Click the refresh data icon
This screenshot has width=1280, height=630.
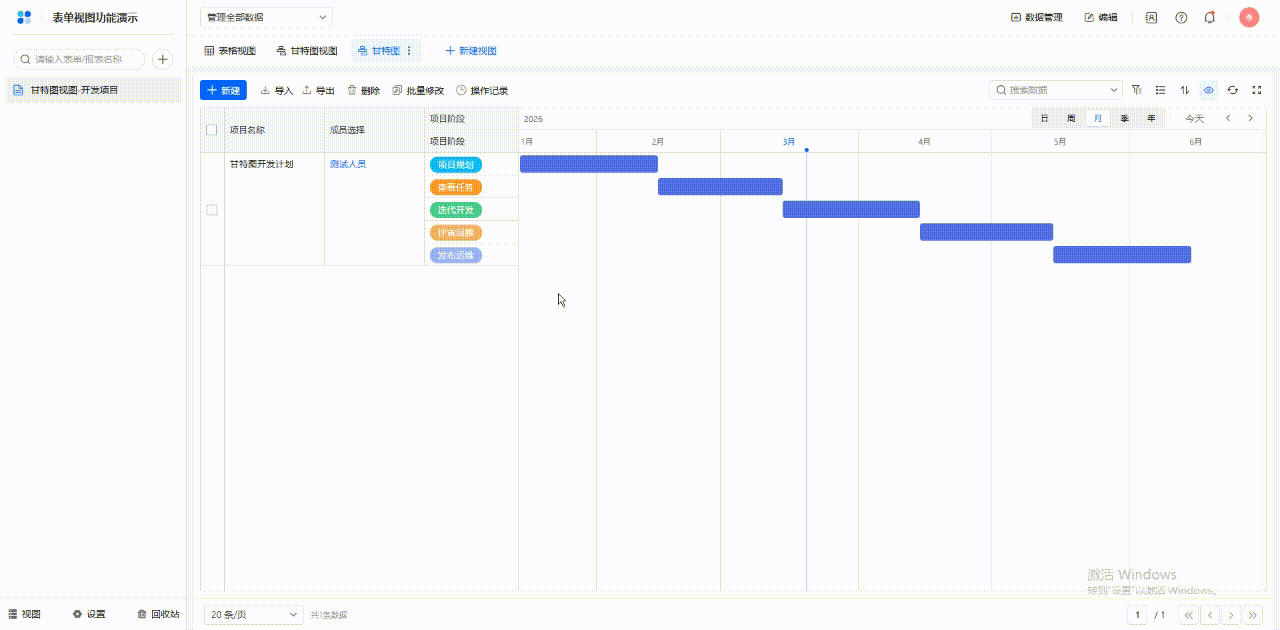click(1233, 90)
